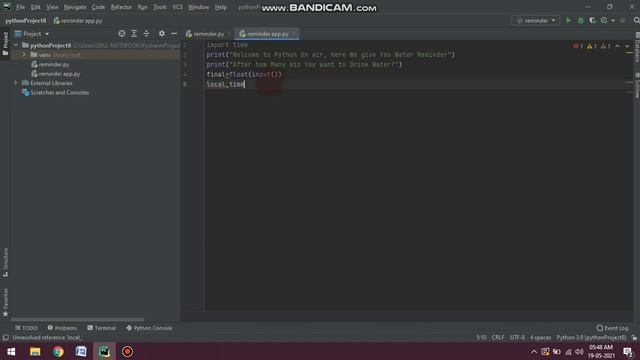Open Search Everywhere magnifier icon

coord(636,20)
